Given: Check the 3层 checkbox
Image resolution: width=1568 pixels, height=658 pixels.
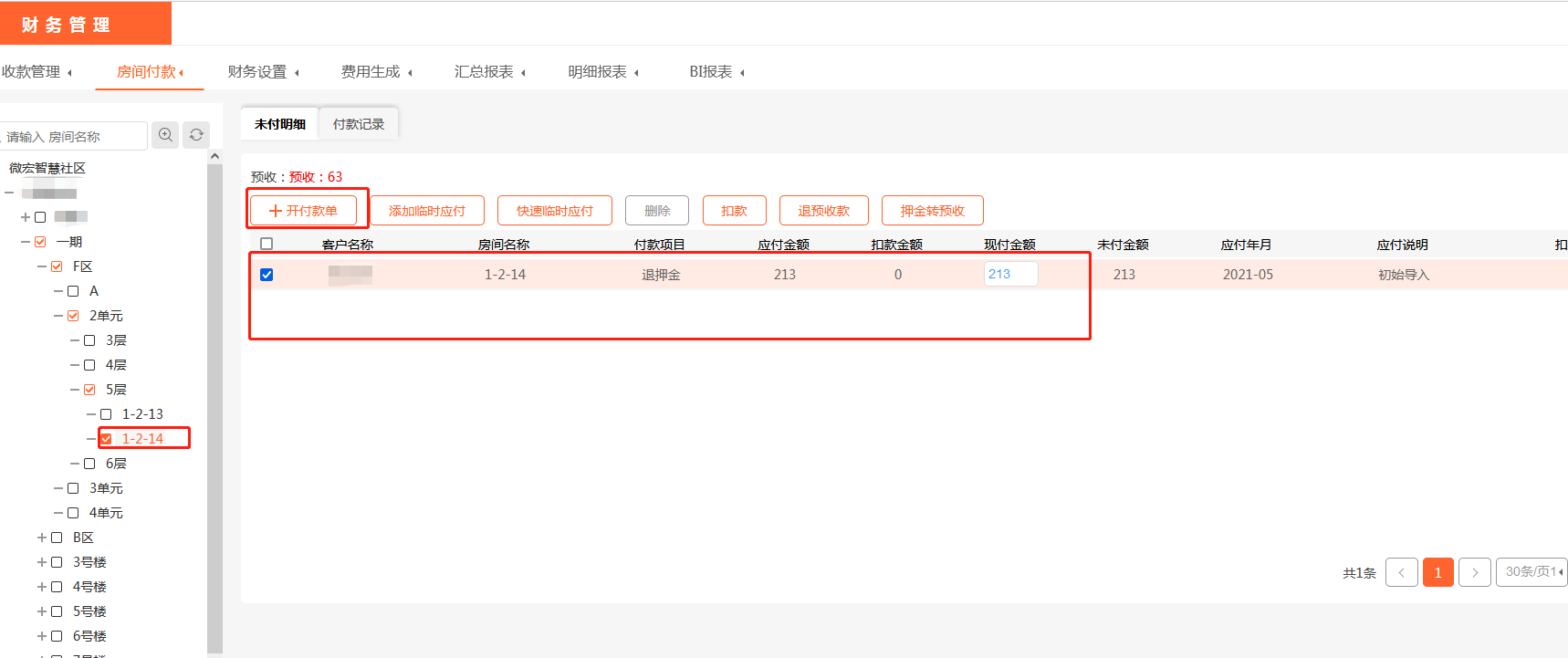Looking at the screenshot, I should point(89,340).
